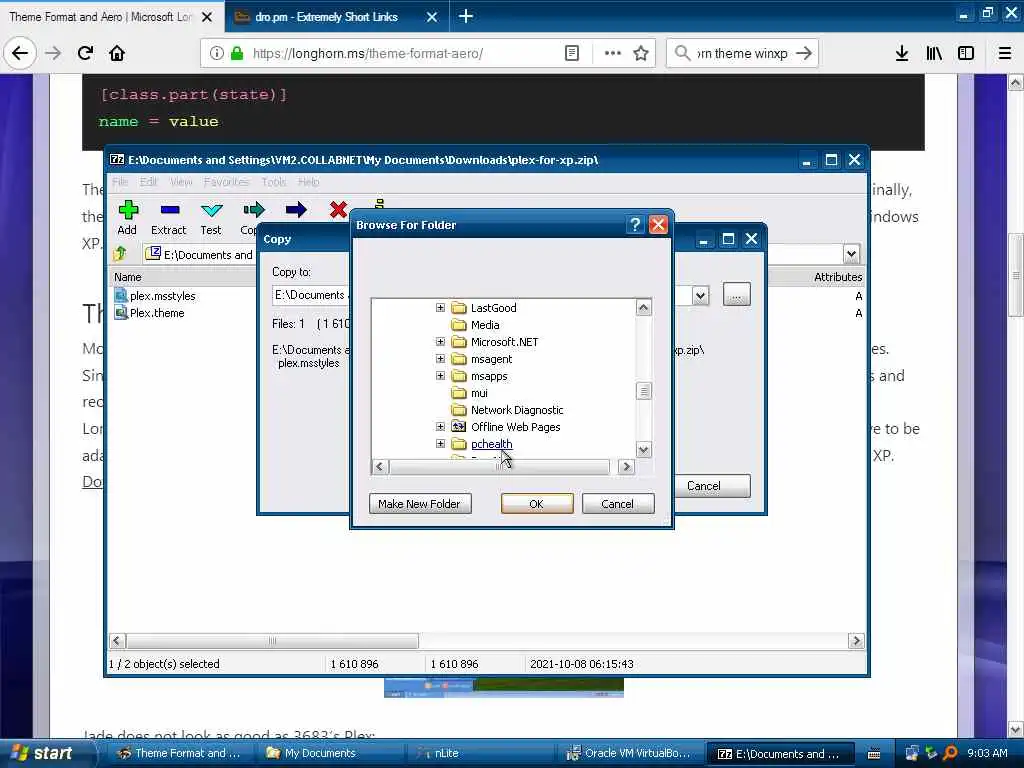The width and height of the screenshot is (1024, 768).
Task: Go to the Firefox home page
Action: pyautogui.click(x=117, y=53)
